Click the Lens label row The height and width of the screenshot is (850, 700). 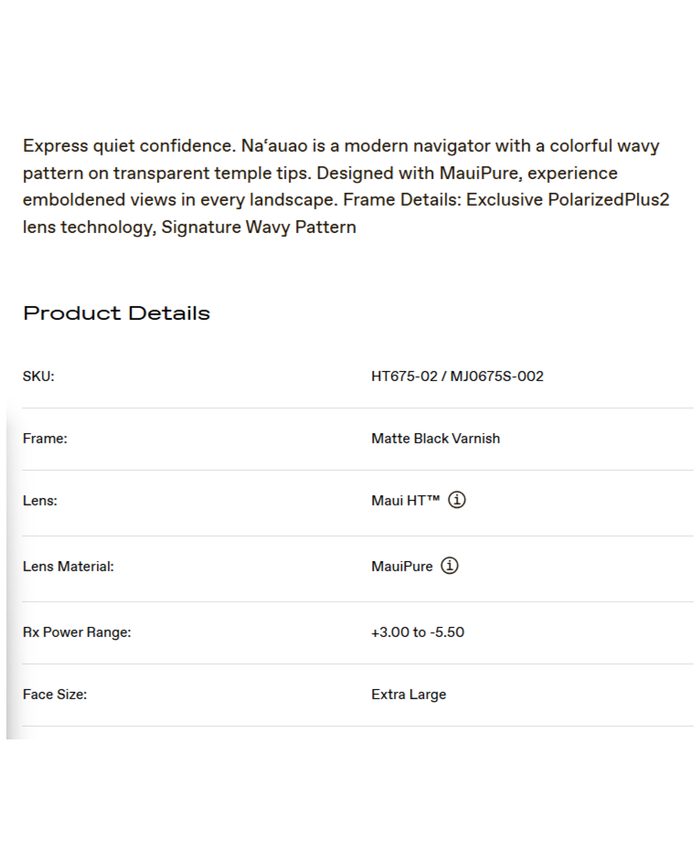(x=40, y=501)
